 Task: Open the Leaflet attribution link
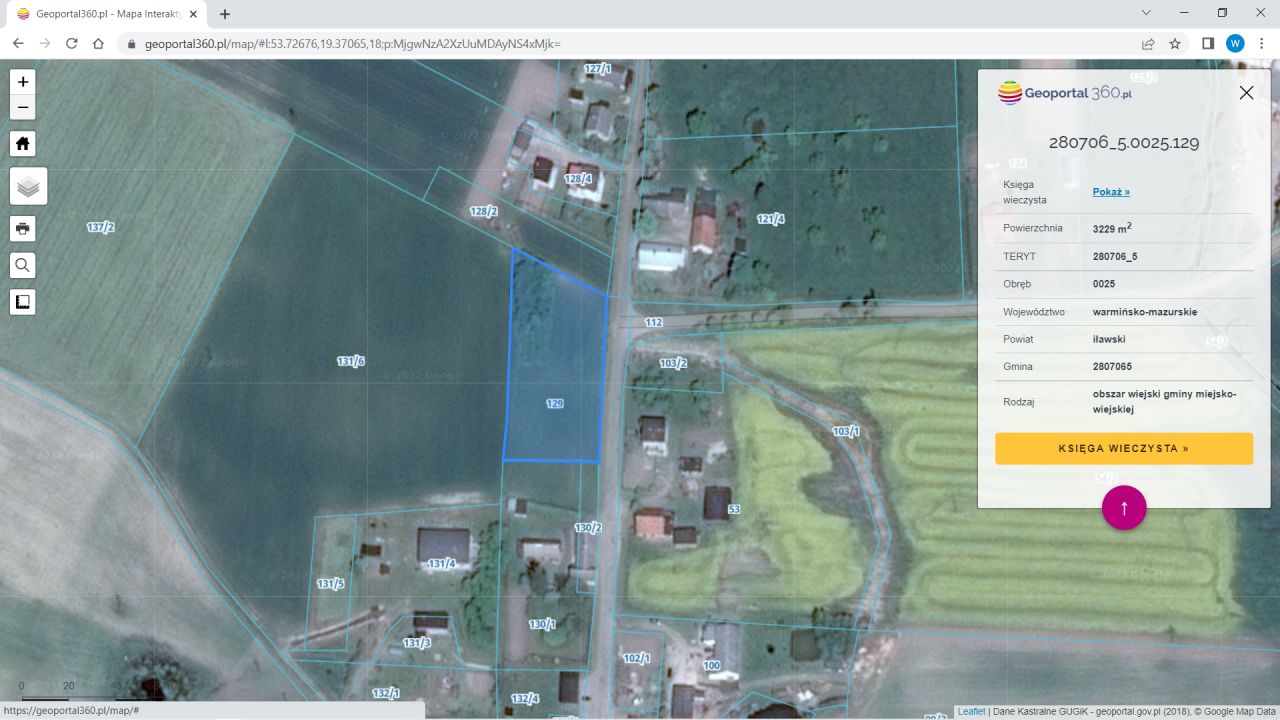(971, 712)
